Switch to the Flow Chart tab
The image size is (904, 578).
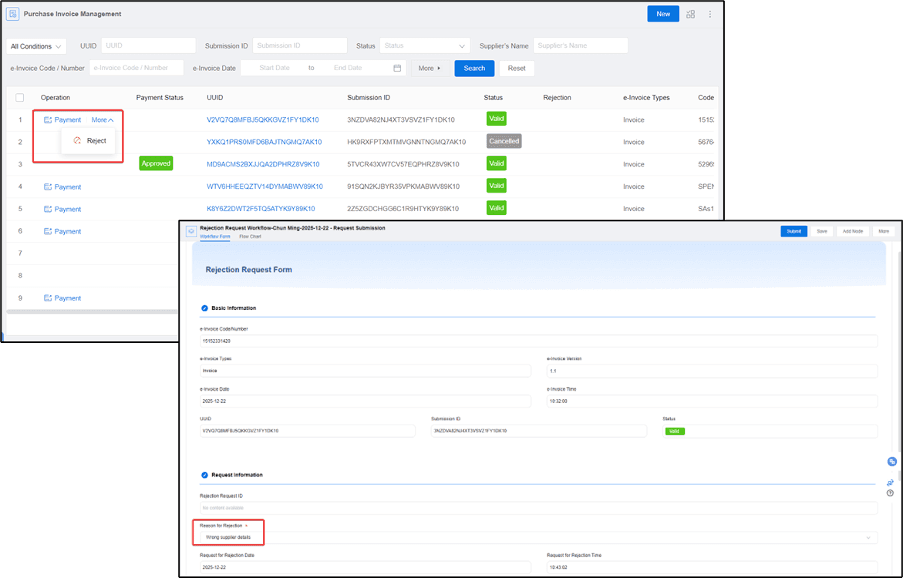tap(250, 236)
